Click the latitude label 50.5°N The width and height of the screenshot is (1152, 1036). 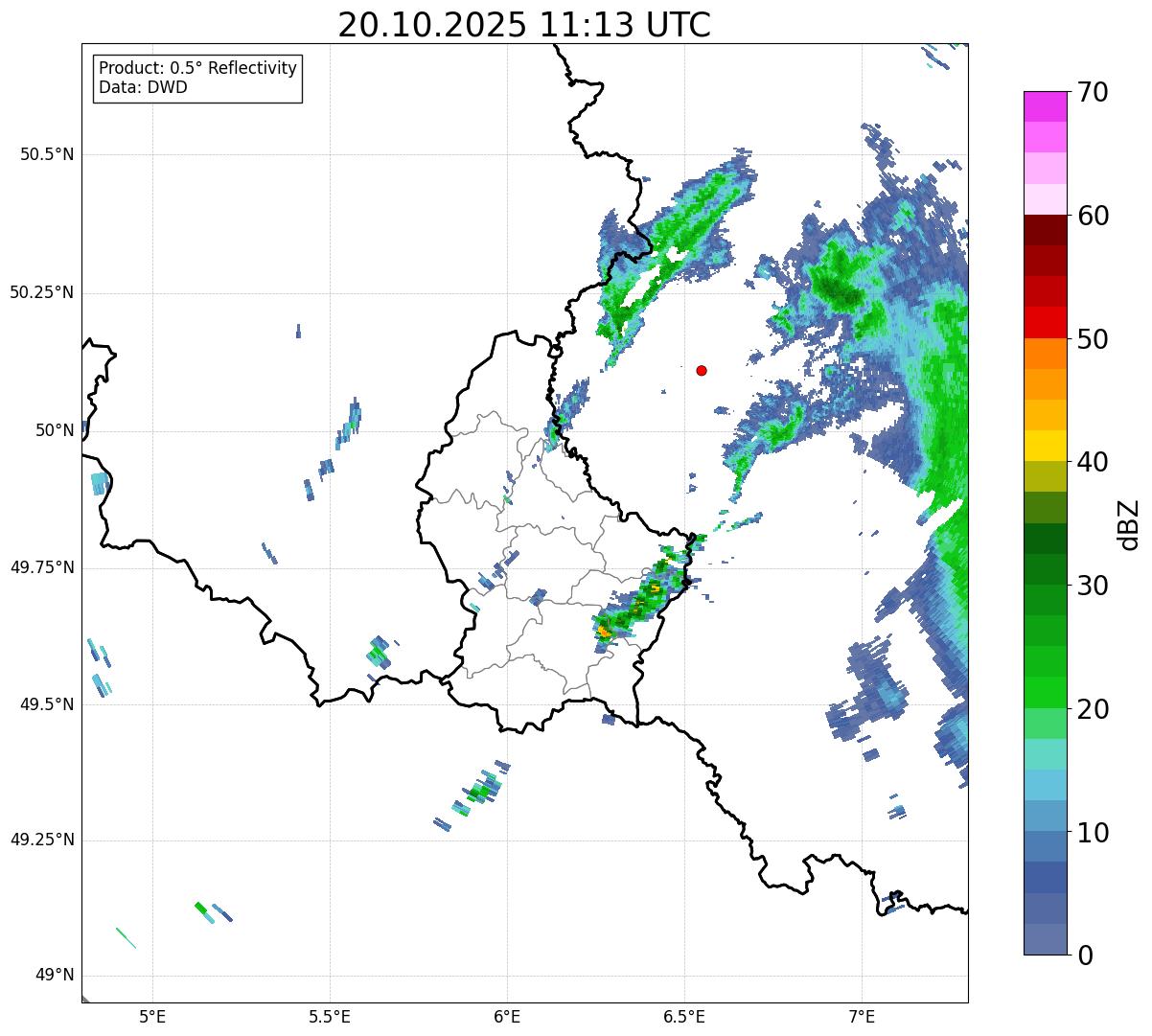coord(47,154)
